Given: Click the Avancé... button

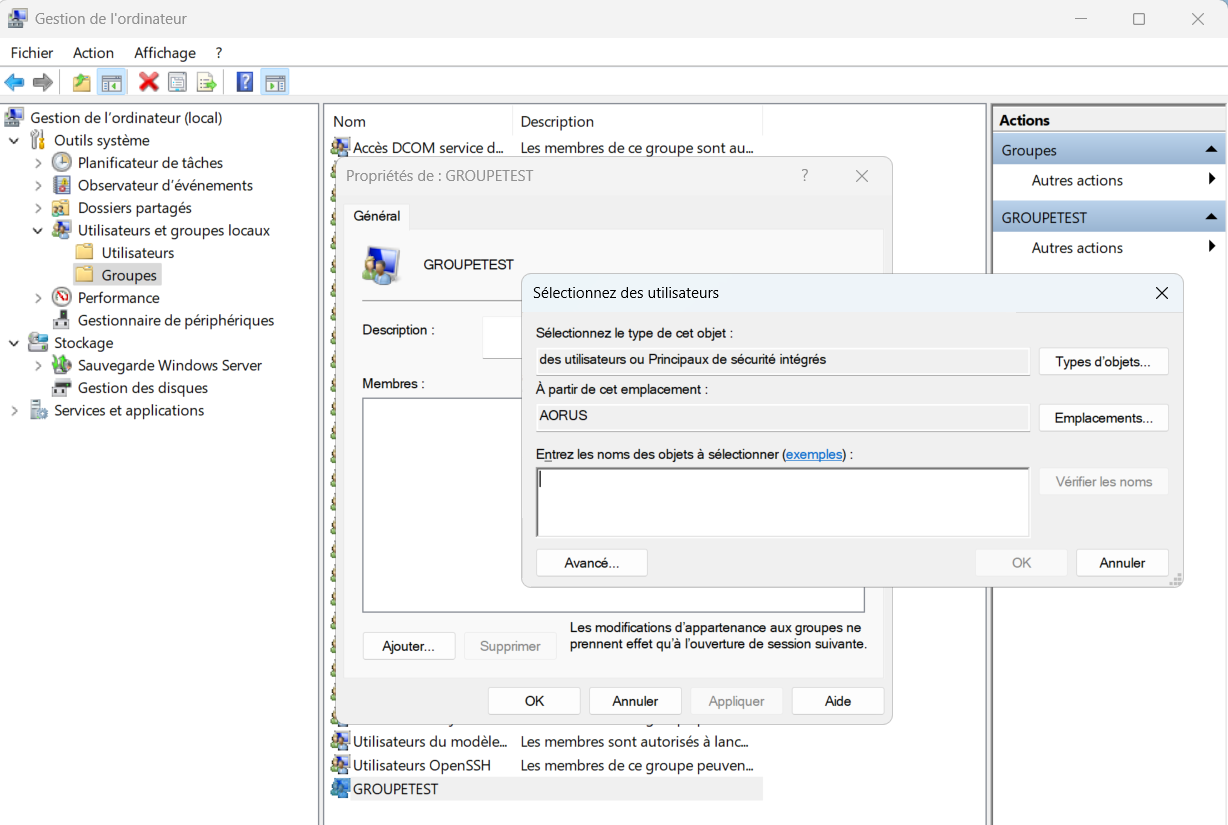Looking at the screenshot, I should 591,563.
